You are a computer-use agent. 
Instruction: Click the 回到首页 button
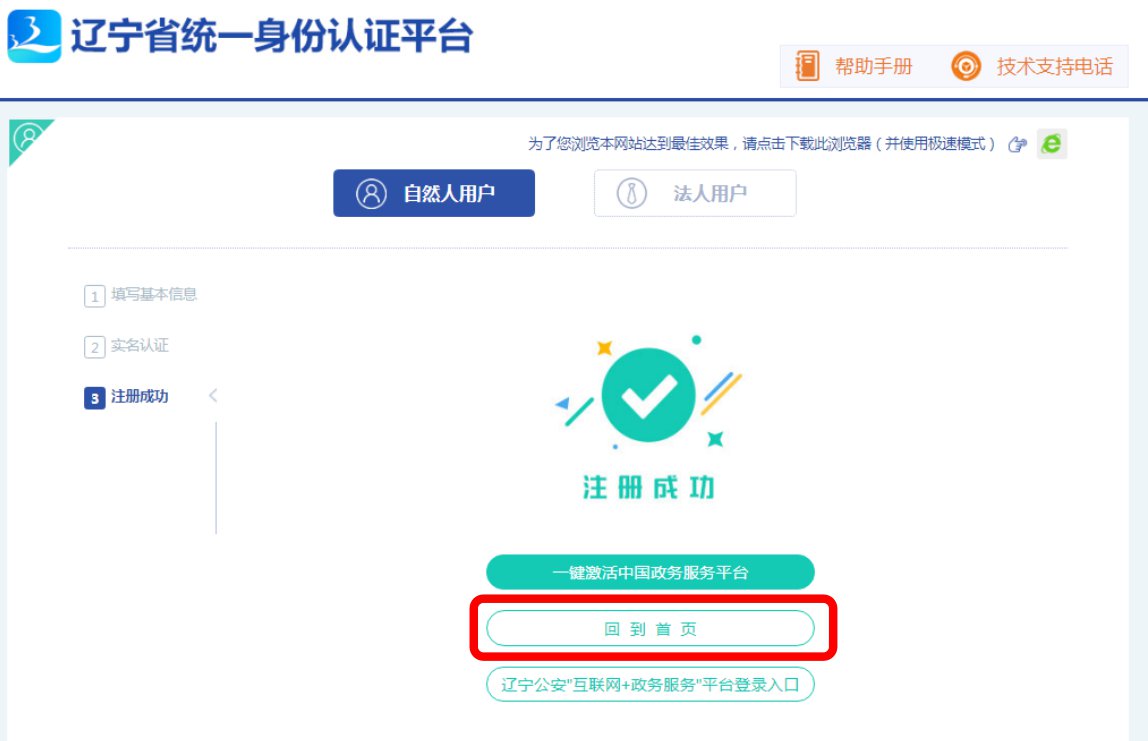pos(650,629)
